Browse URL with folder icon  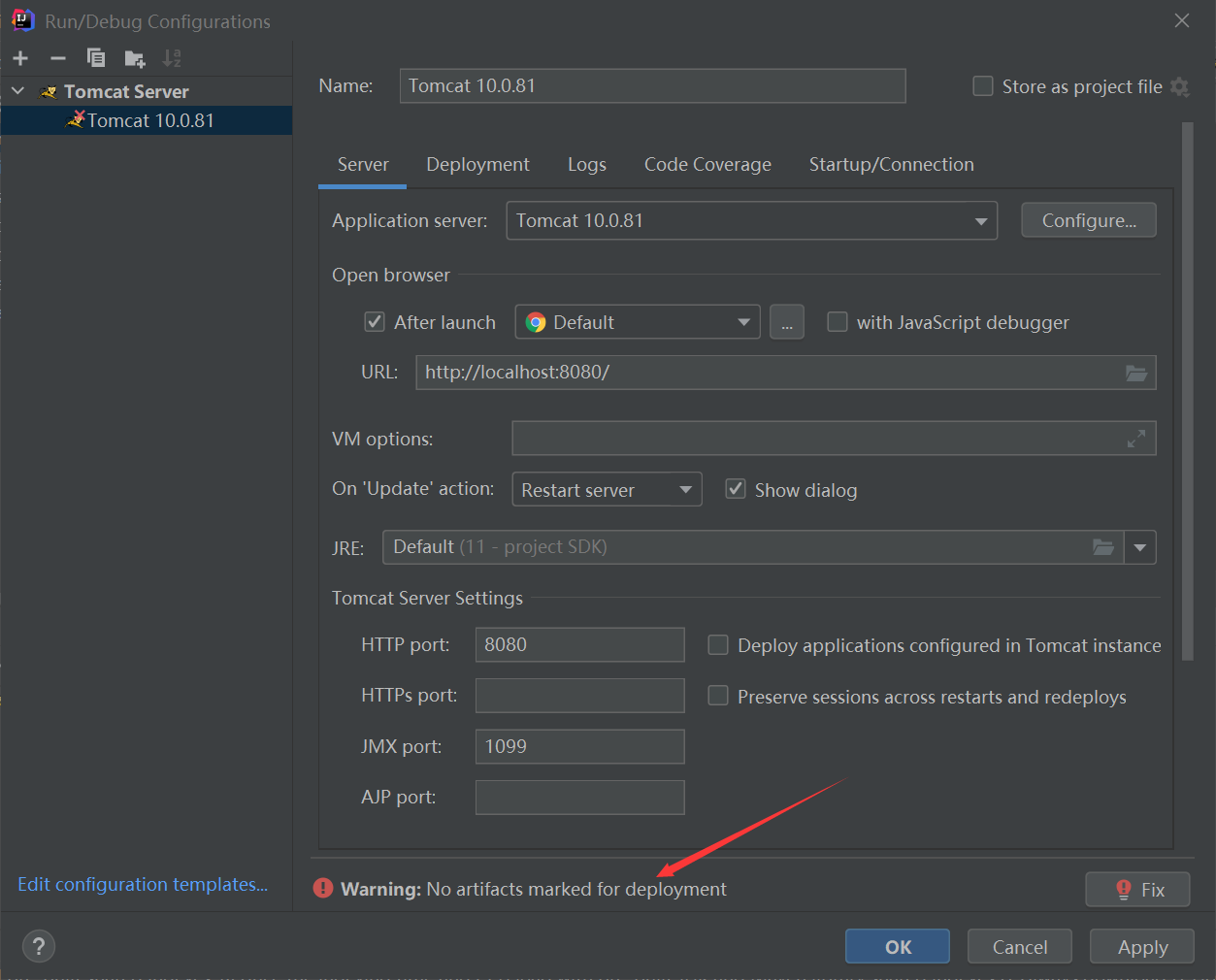click(x=1136, y=373)
